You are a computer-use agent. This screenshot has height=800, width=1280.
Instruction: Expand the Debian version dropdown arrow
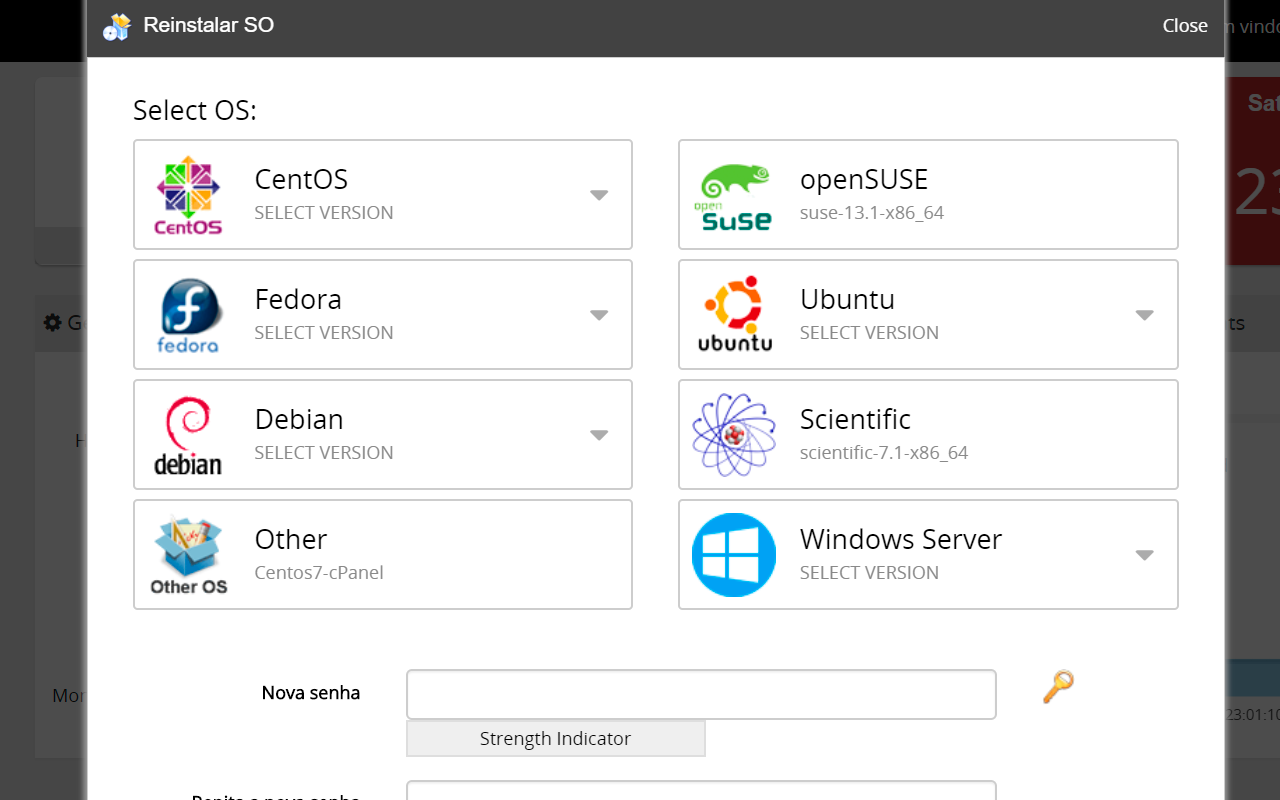pos(599,435)
